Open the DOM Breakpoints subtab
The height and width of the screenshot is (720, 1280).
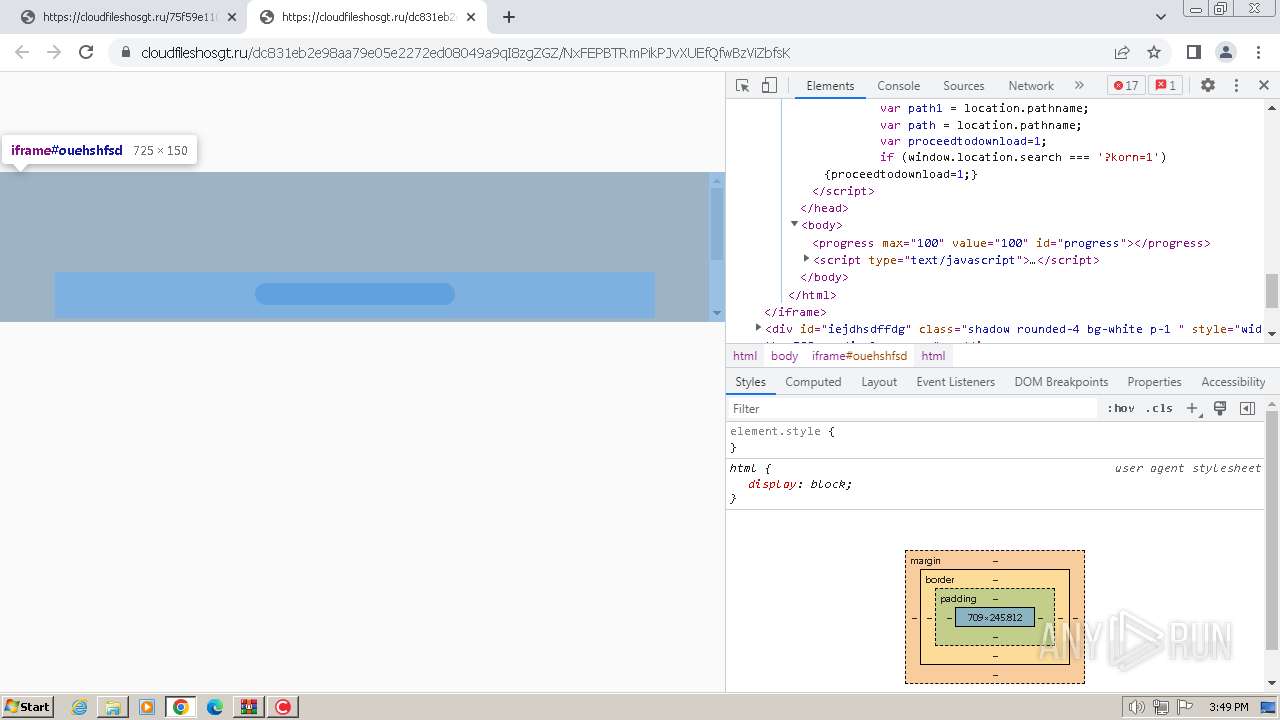pyautogui.click(x=1061, y=382)
